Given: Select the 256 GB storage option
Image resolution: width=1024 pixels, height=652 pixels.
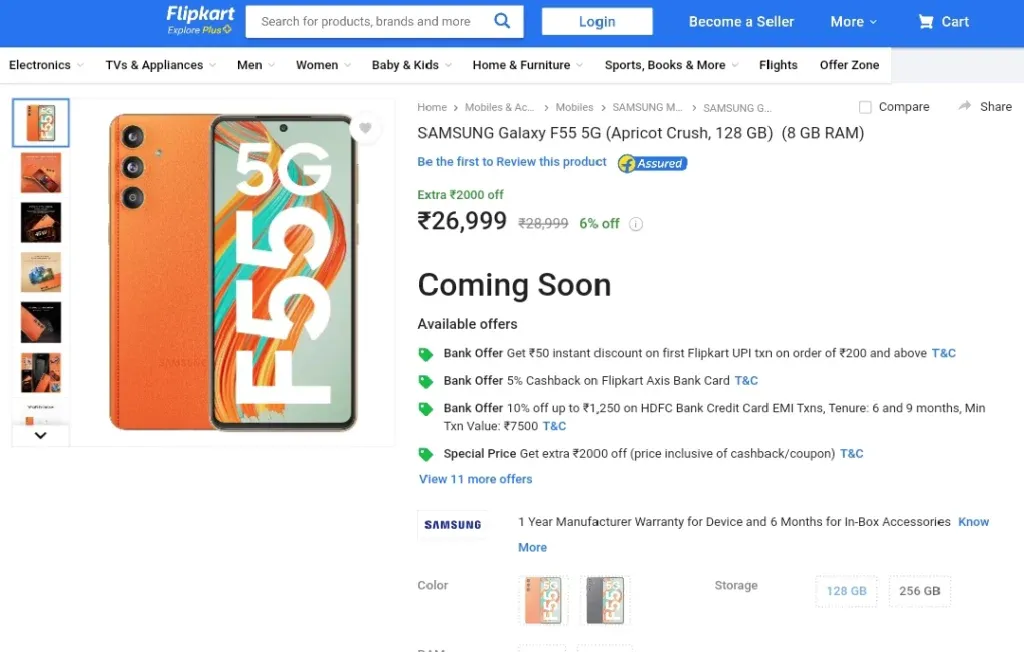Looking at the screenshot, I should [920, 591].
